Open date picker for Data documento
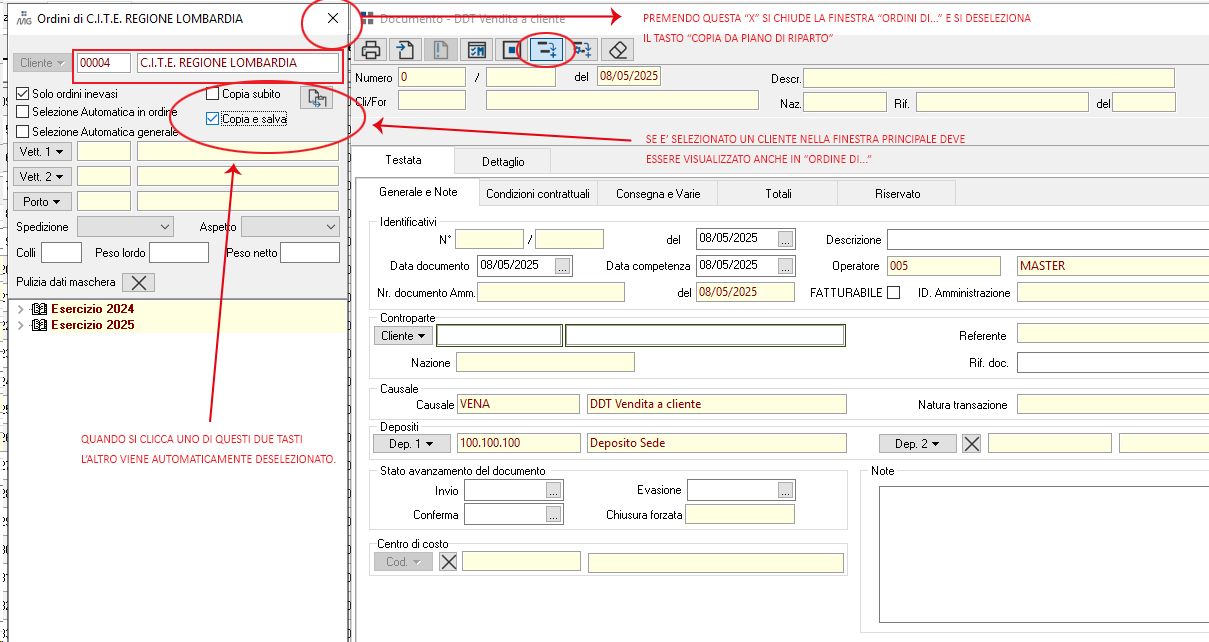This screenshot has height=642, width=1209. coord(563,266)
